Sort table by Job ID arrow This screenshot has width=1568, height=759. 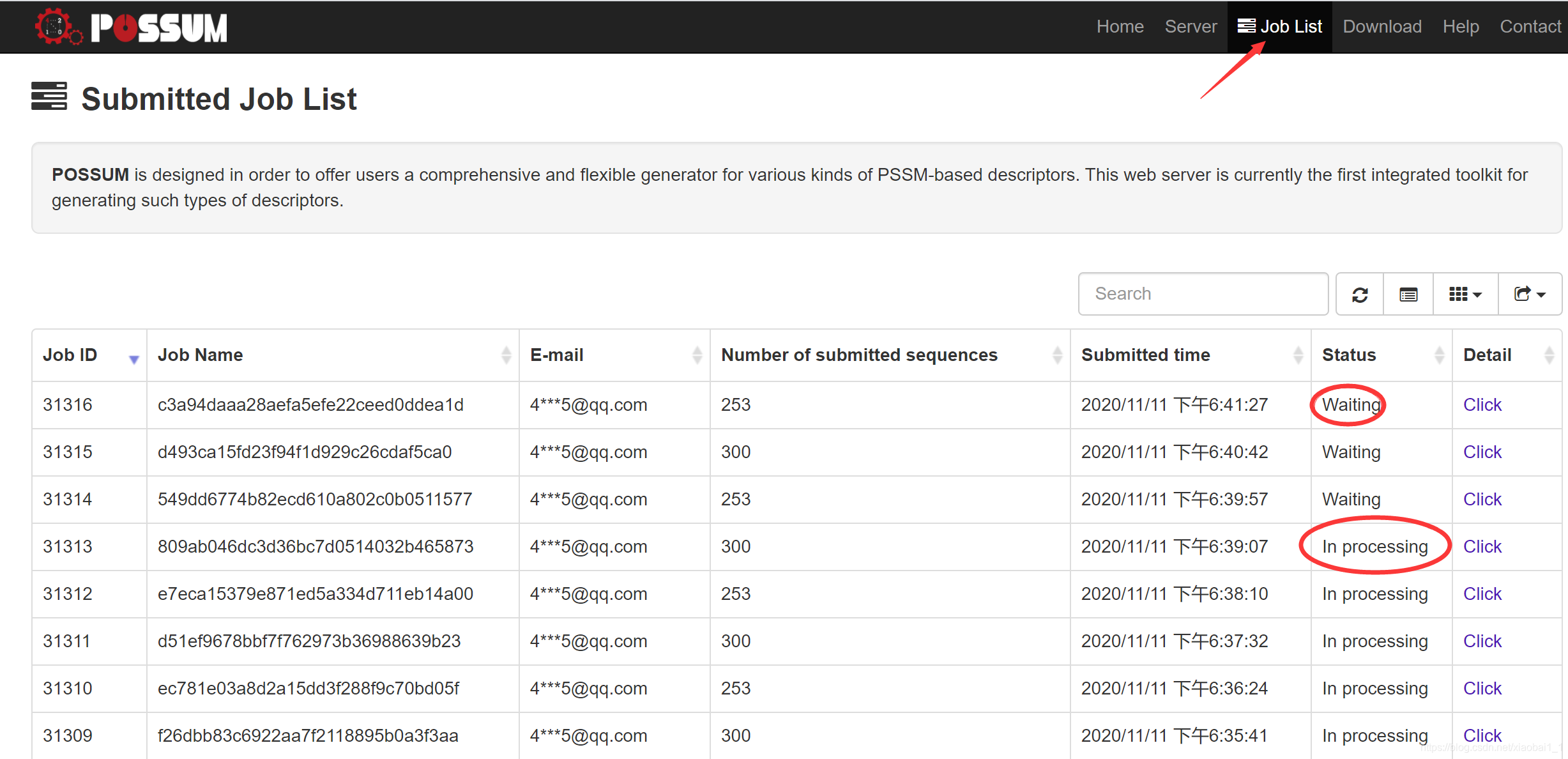pos(133,358)
